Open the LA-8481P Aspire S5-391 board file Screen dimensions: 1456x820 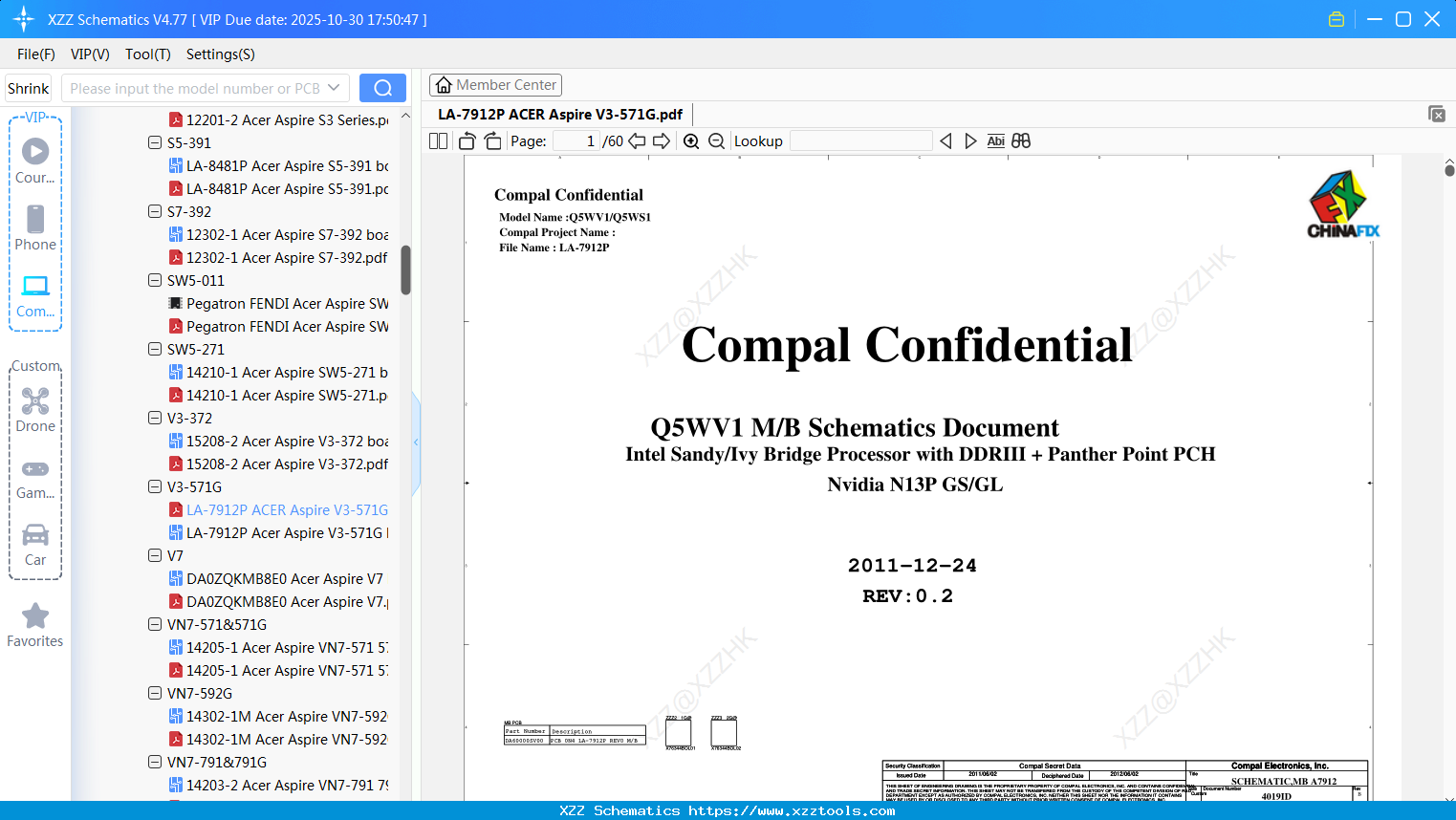(x=278, y=165)
